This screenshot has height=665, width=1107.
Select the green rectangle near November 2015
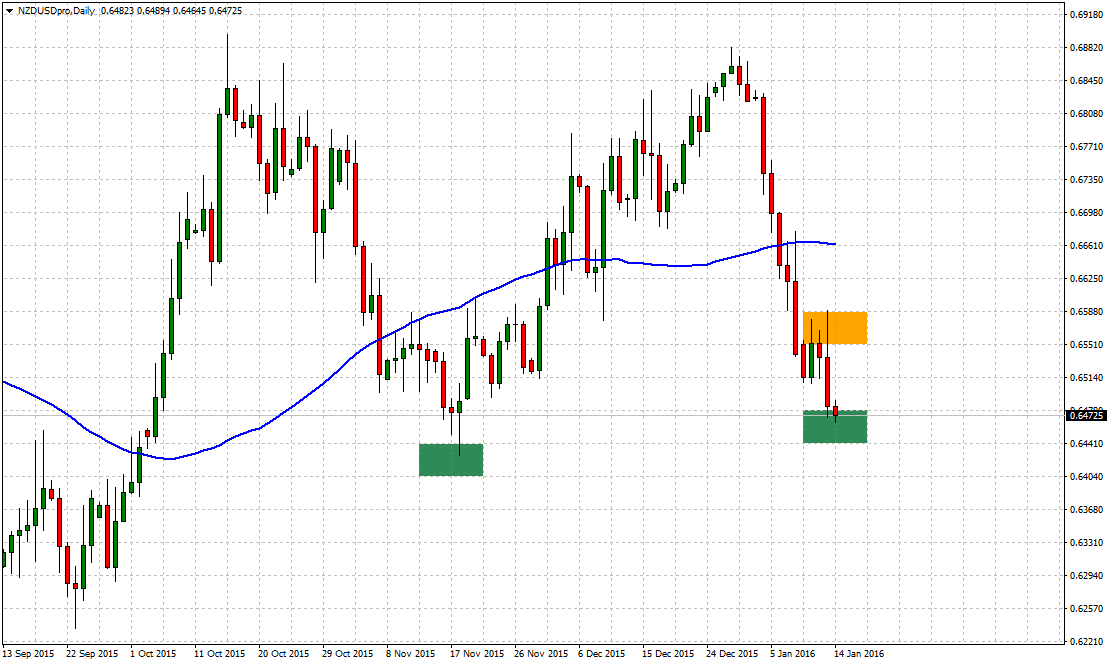tap(451, 460)
